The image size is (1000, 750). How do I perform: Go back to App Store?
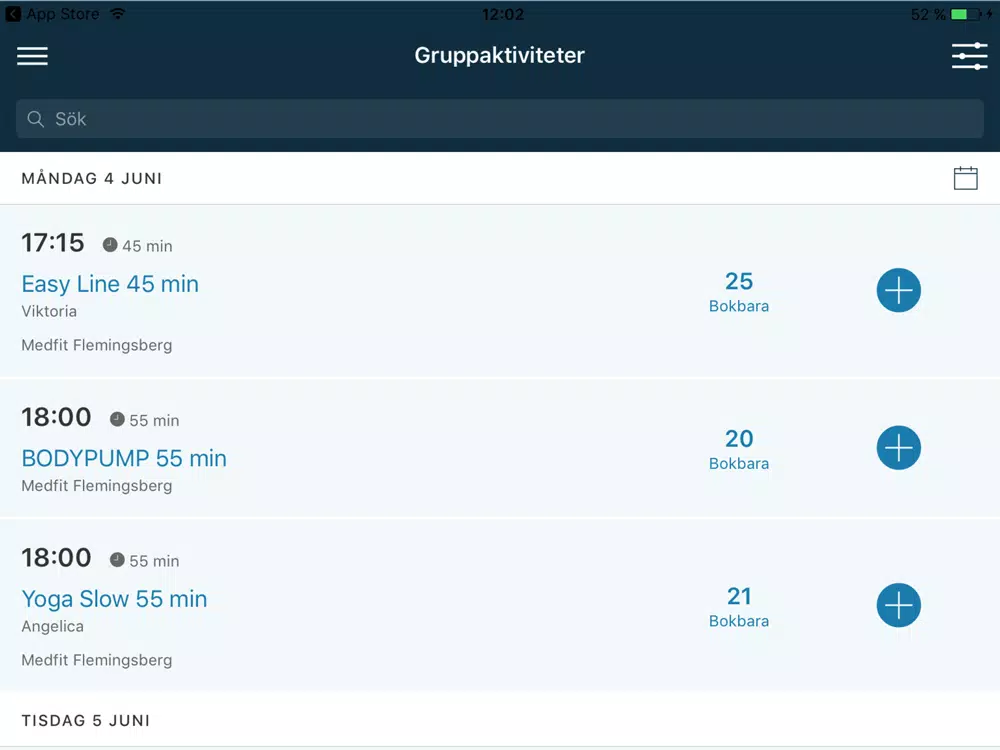(54, 14)
